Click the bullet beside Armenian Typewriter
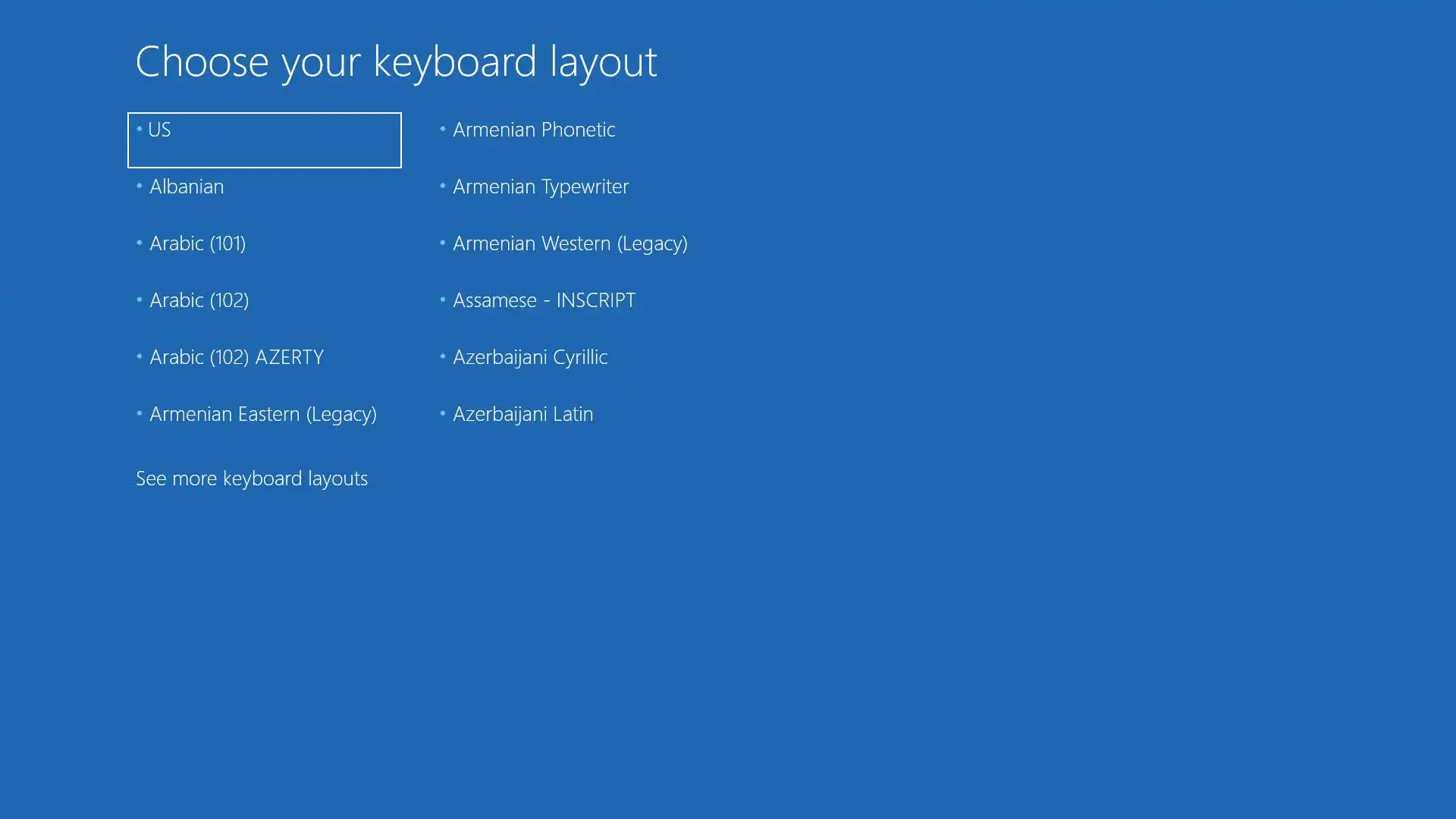The width and height of the screenshot is (1456, 819). [442, 186]
